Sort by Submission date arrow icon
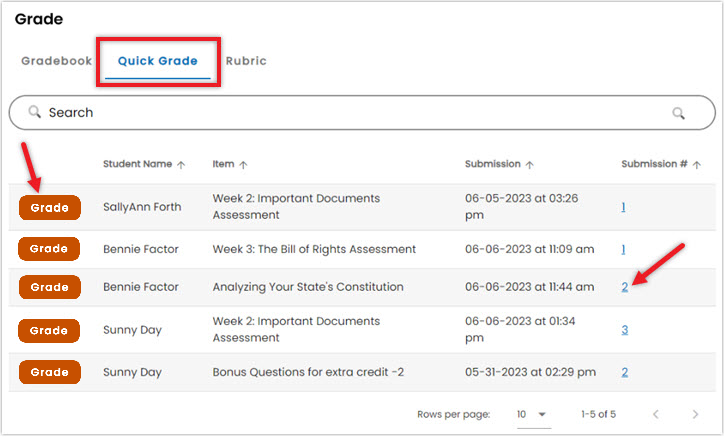The image size is (725, 437). coord(529,165)
